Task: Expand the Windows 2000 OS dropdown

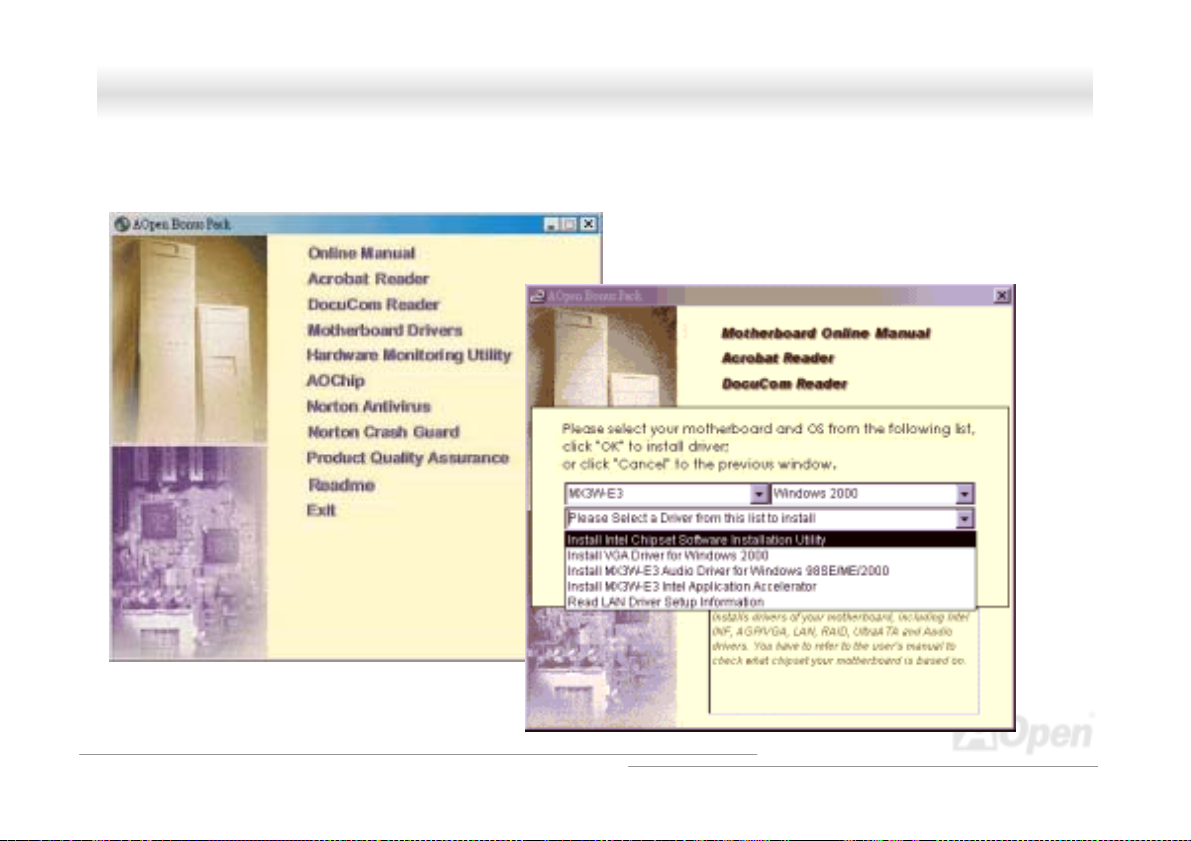Action: tap(963, 494)
